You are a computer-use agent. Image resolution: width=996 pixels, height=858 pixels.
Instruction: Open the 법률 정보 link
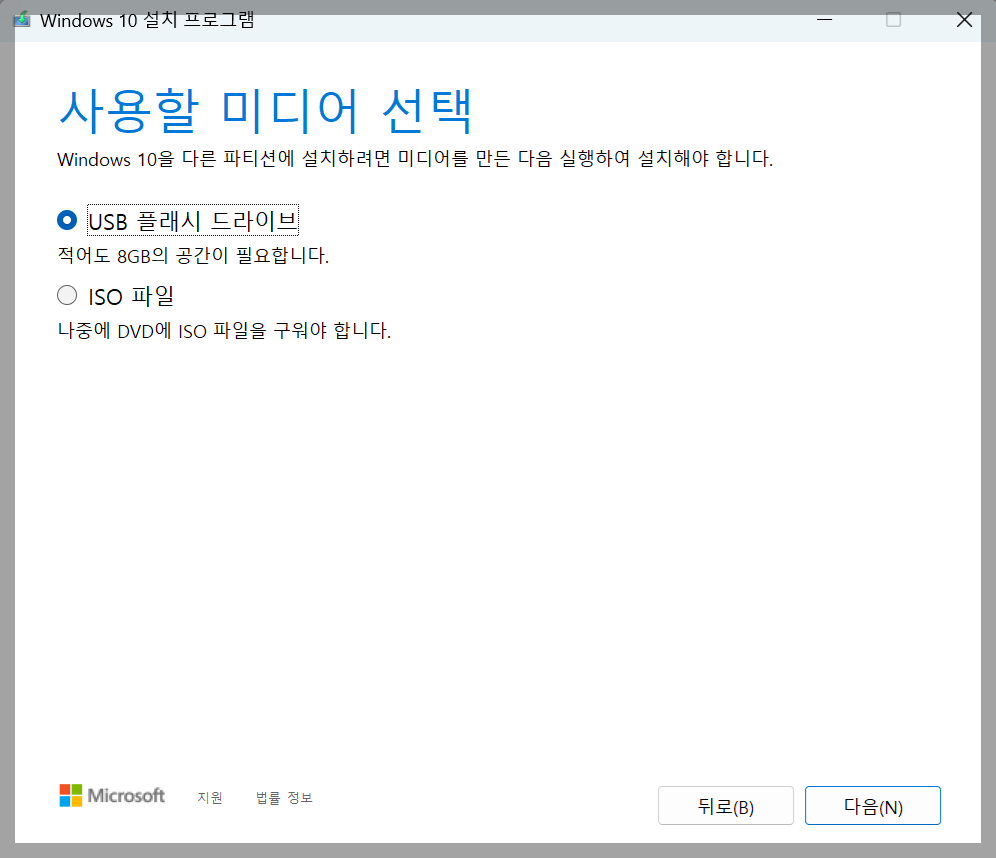[x=284, y=797]
